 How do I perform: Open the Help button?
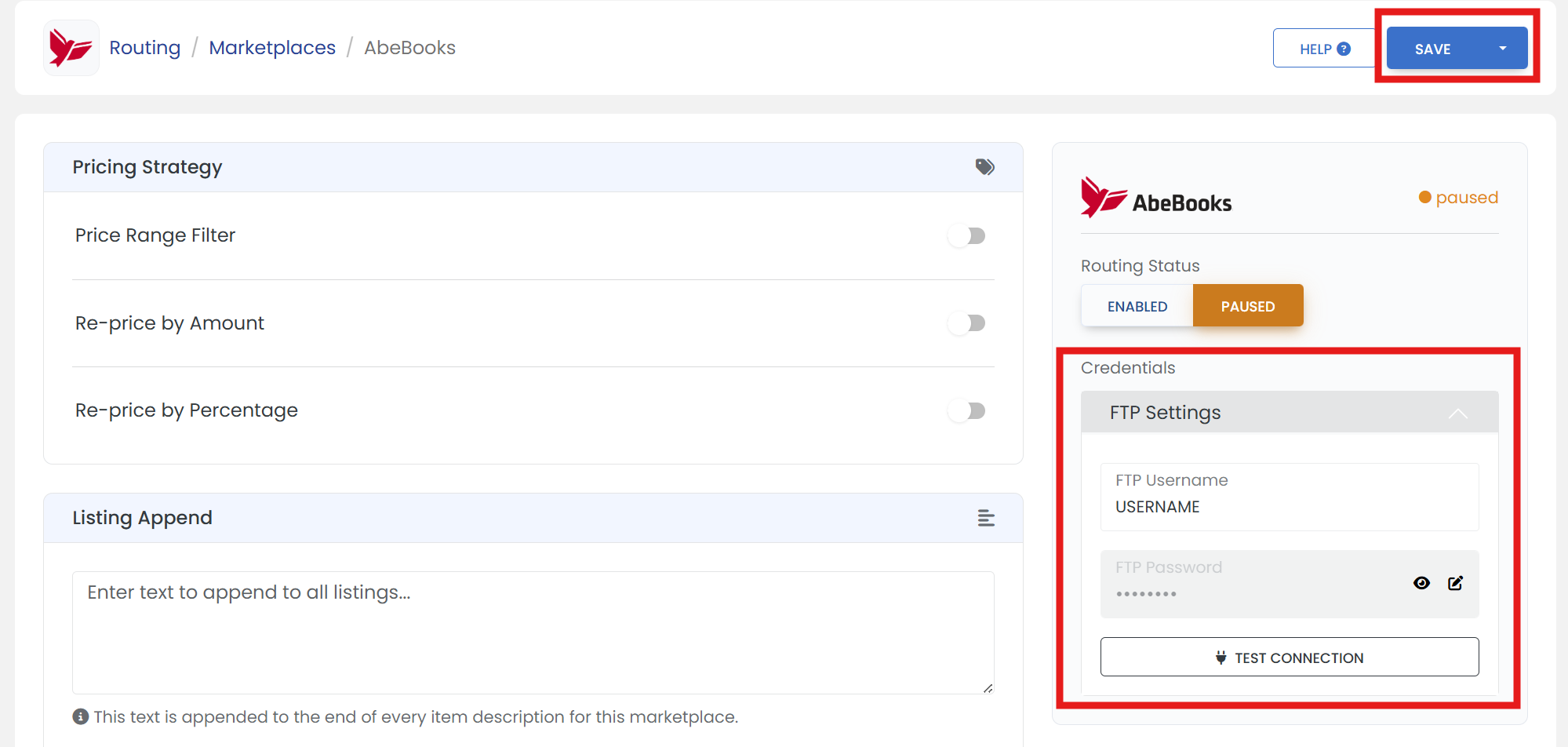(1325, 49)
